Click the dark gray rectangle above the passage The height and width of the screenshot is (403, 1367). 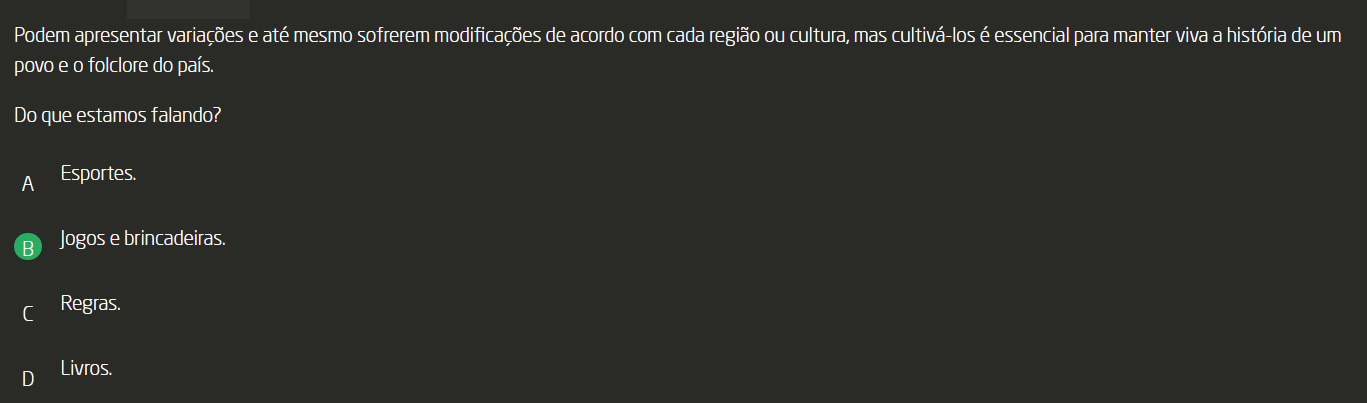(x=187, y=9)
